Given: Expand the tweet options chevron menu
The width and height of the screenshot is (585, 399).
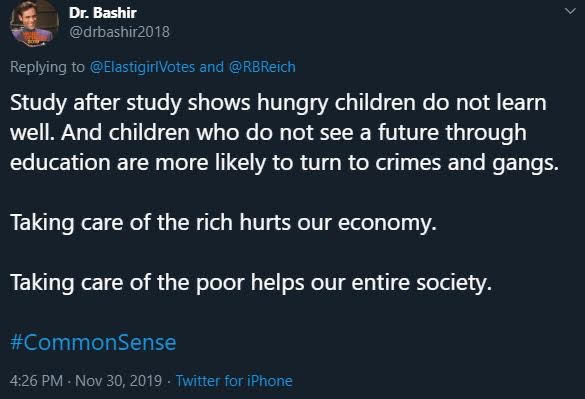Looking at the screenshot, I should pos(570,11).
